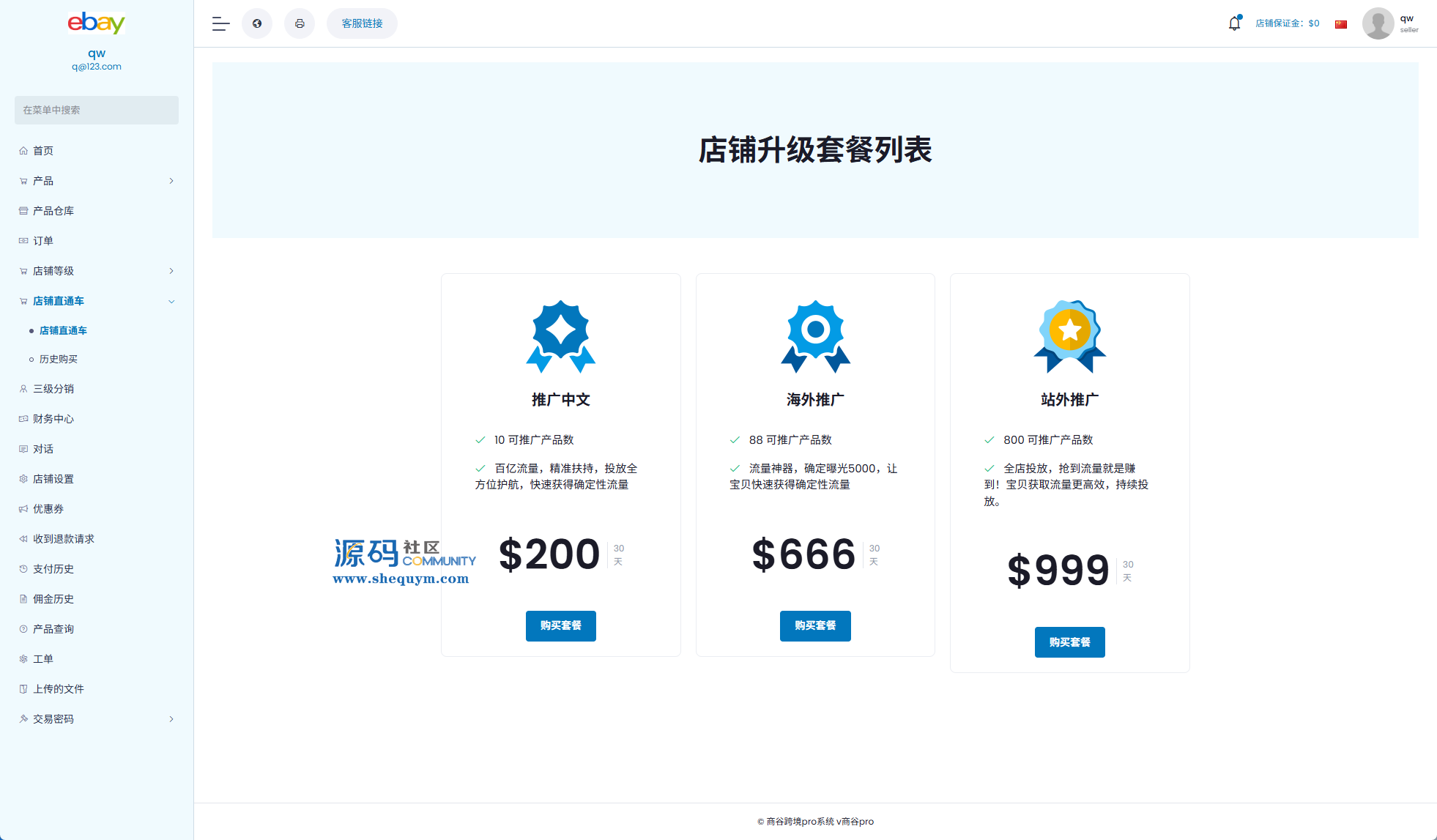Click the China flag language icon
Image resolution: width=1437 pixels, height=840 pixels.
(1341, 24)
